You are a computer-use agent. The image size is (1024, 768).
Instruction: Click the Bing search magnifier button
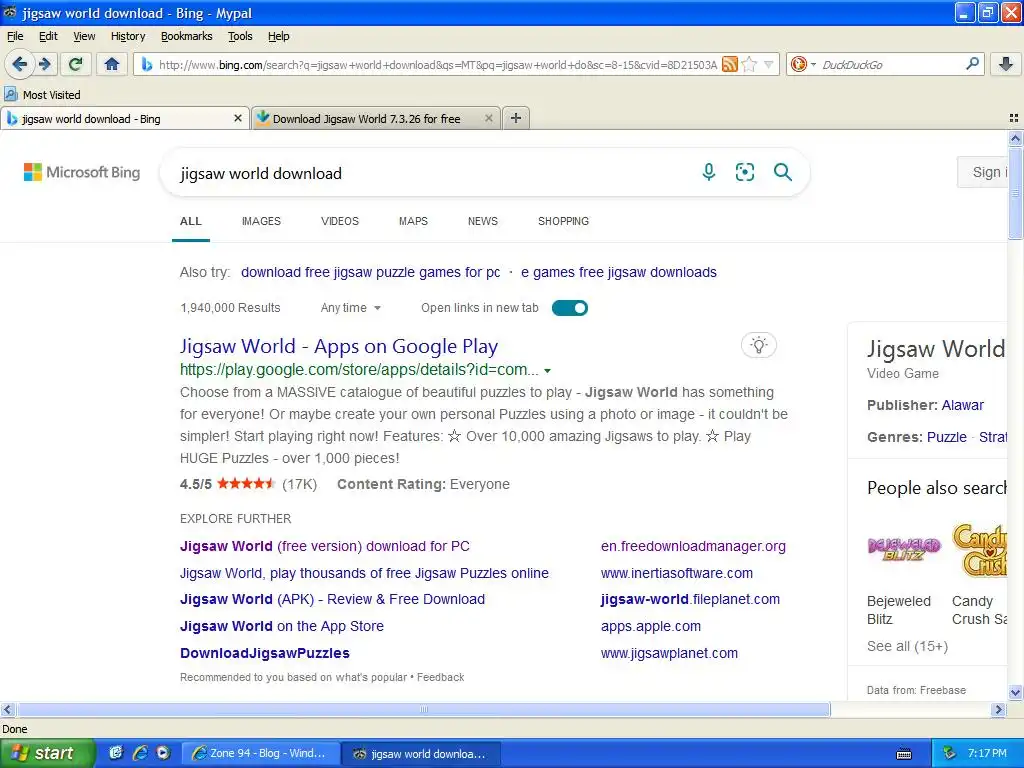(782, 172)
